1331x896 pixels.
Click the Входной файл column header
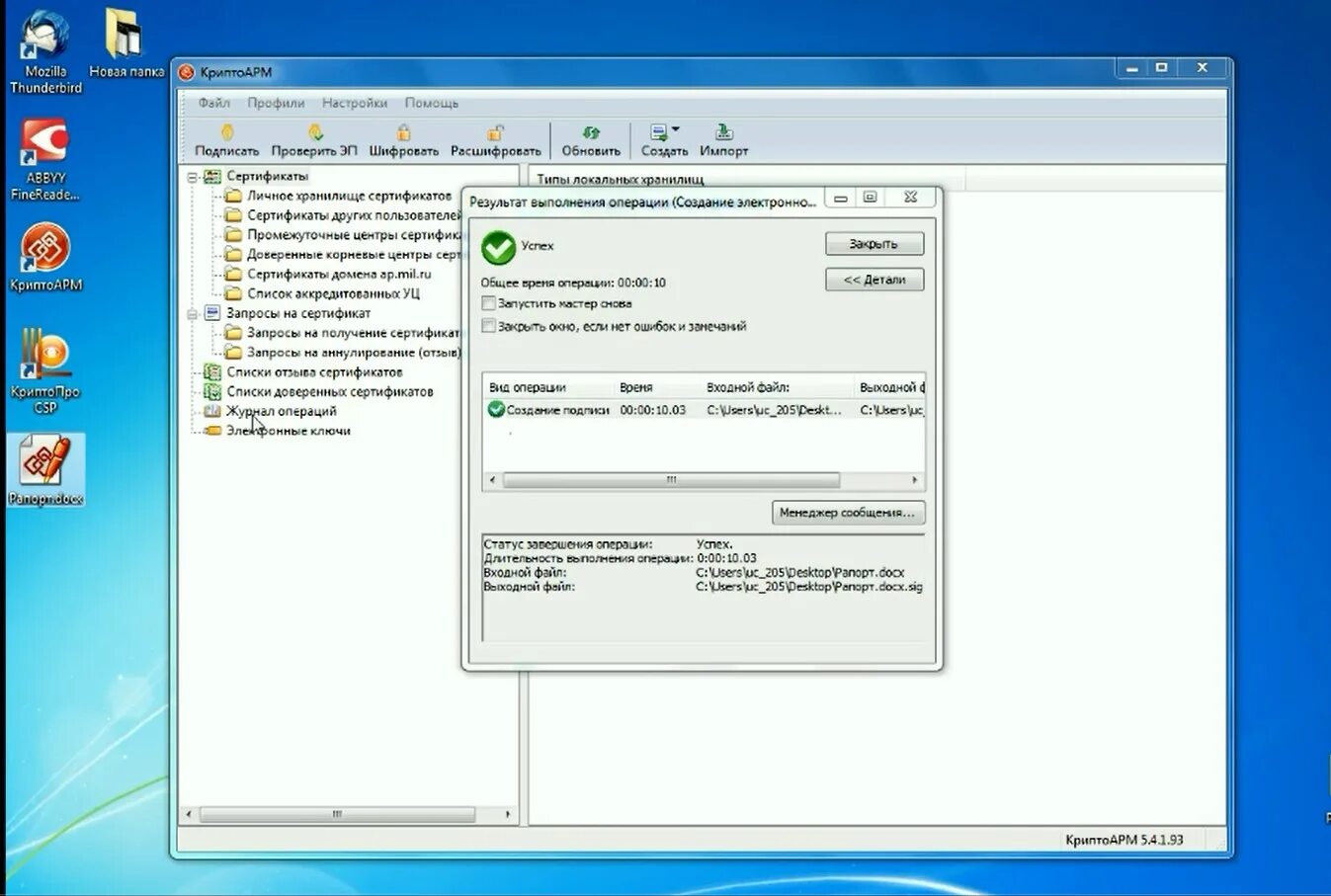pyautogui.click(x=776, y=387)
